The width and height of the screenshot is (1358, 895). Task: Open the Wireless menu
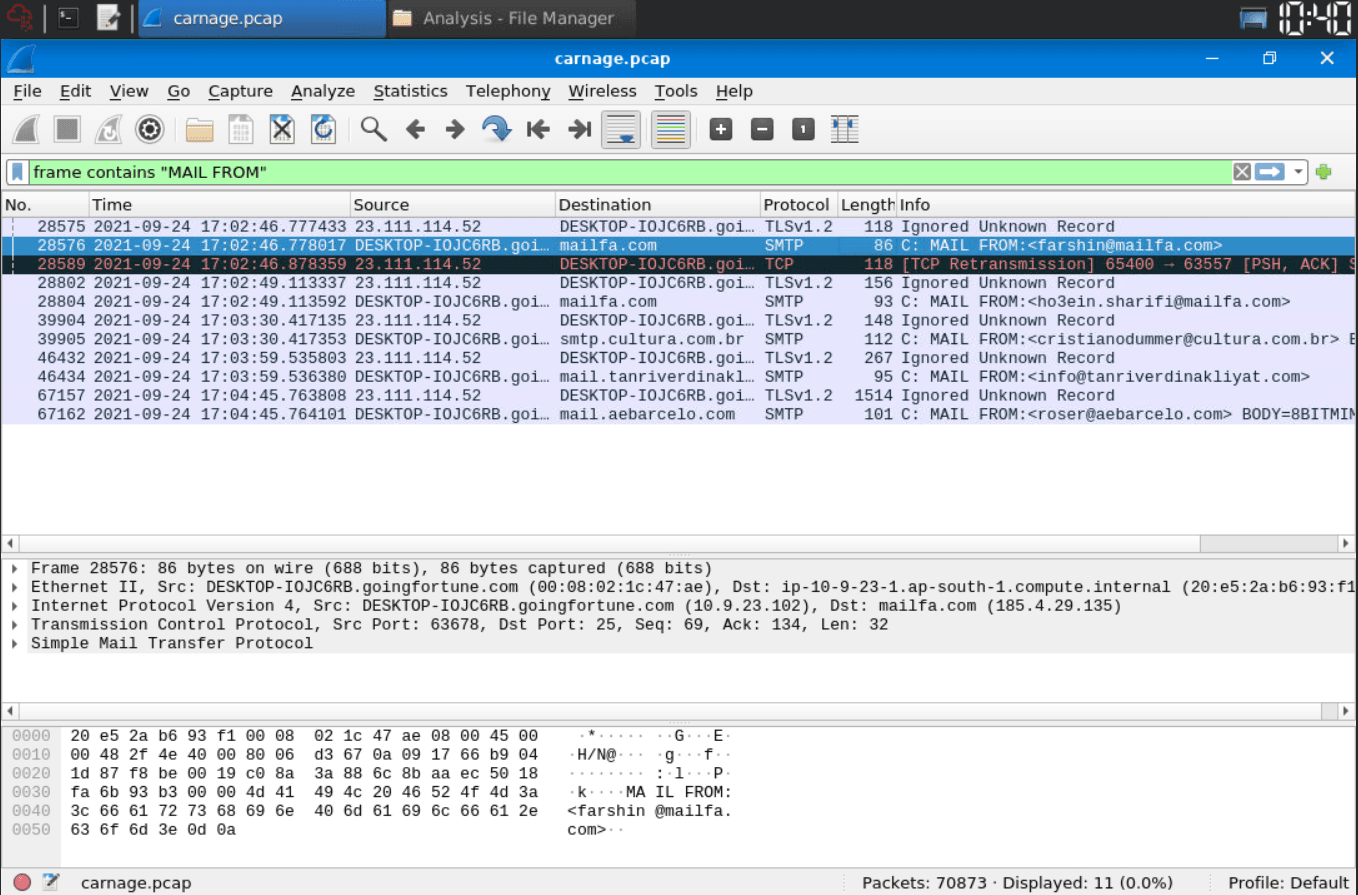602,91
